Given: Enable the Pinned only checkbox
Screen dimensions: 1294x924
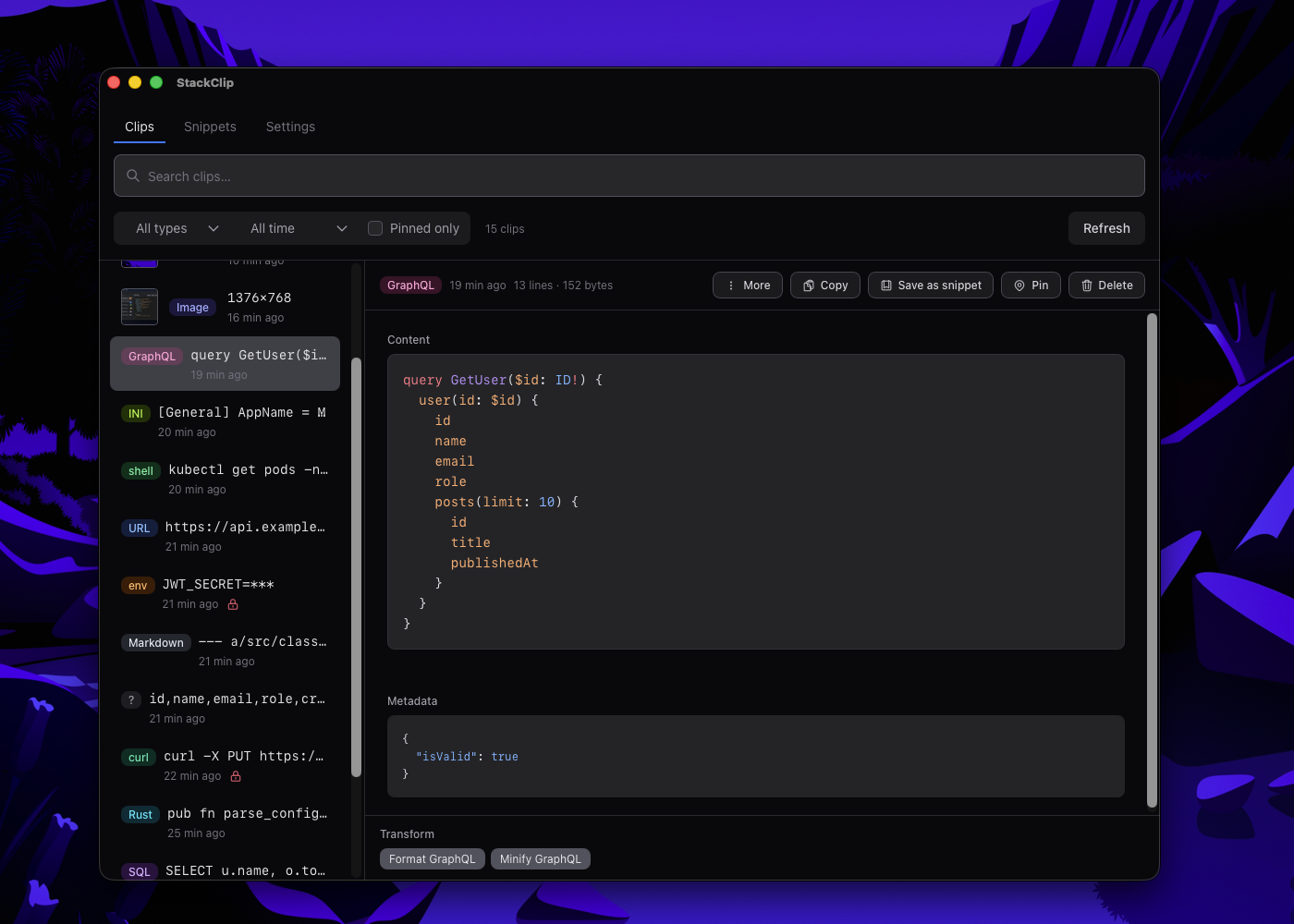Looking at the screenshot, I should point(375,227).
